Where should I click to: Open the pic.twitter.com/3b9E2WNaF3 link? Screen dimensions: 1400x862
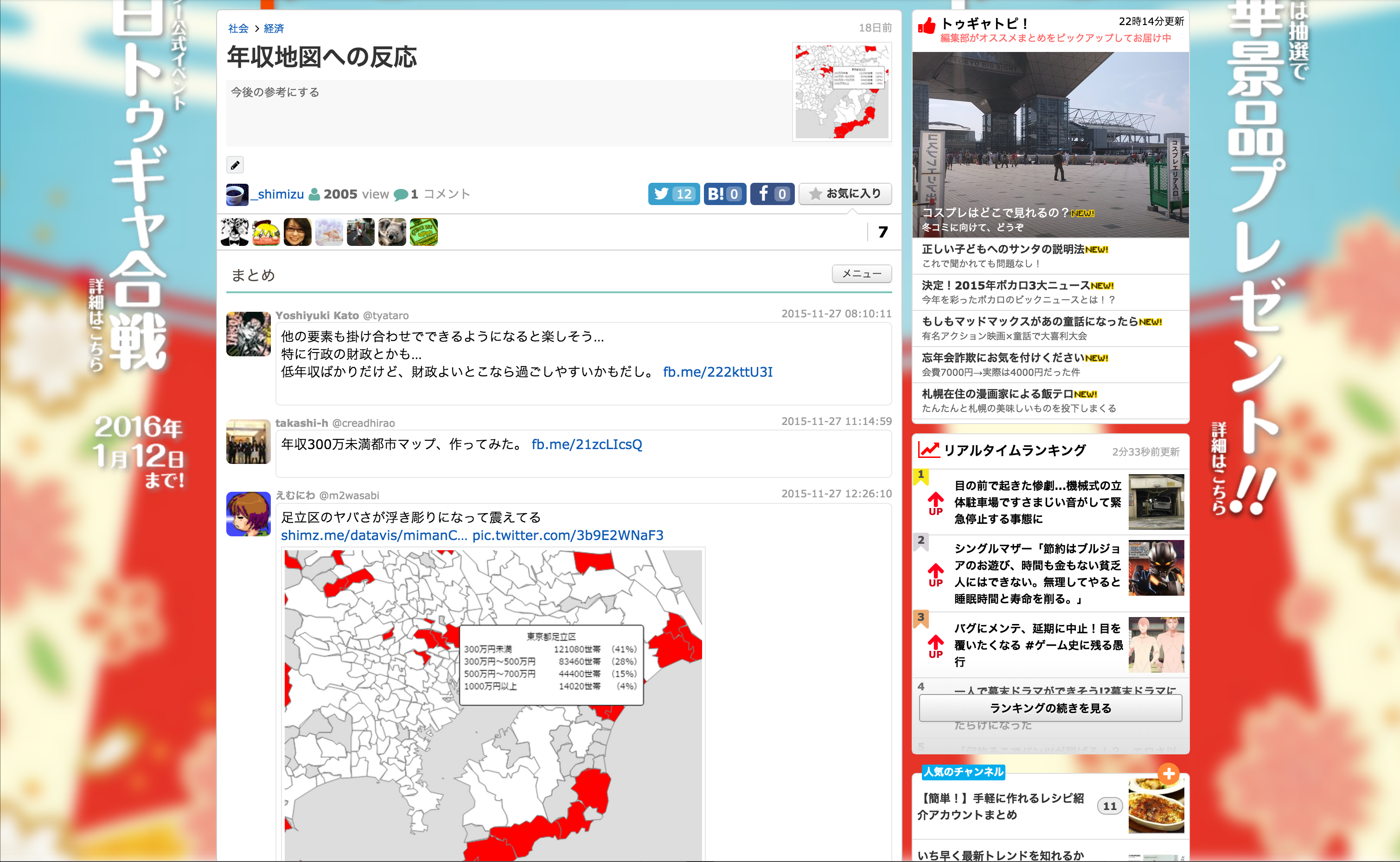pyautogui.click(x=568, y=535)
